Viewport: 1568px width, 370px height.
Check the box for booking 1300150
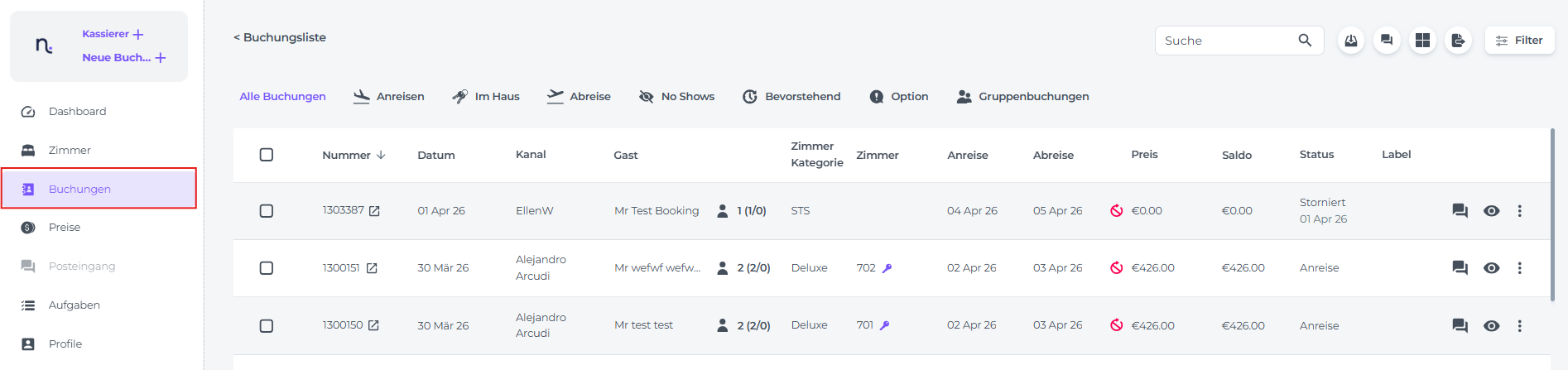click(x=267, y=326)
